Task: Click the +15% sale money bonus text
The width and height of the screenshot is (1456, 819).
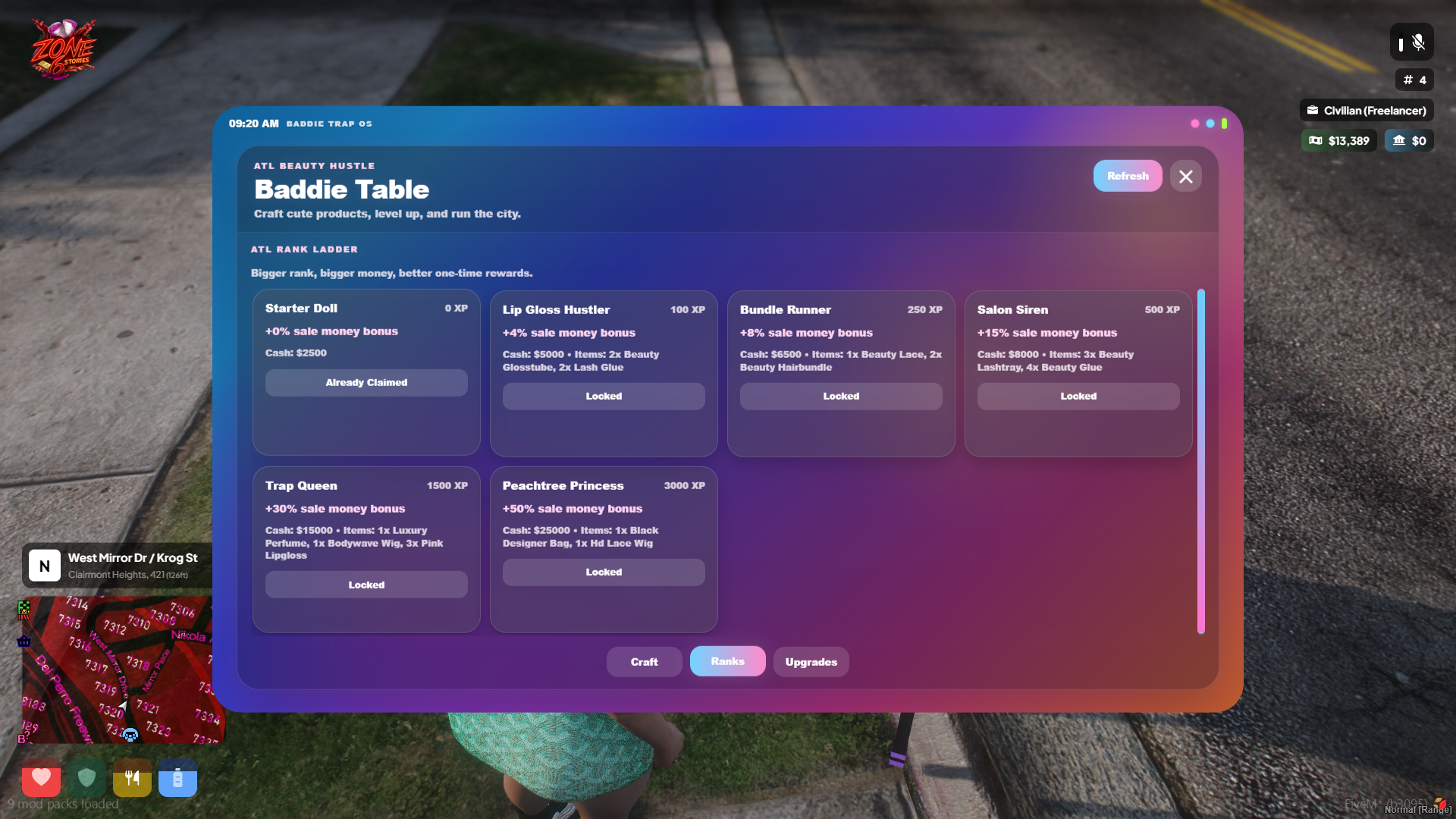Action: point(1046,333)
